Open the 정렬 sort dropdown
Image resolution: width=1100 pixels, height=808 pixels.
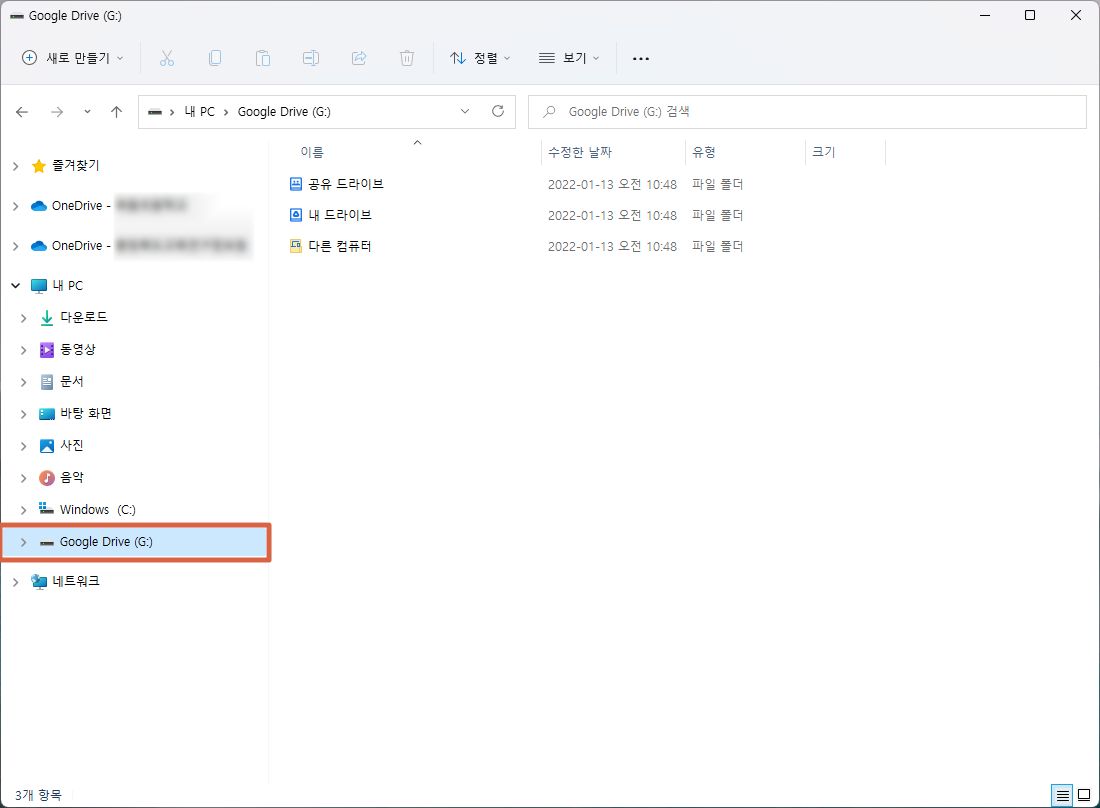pyautogui.click(x=480, y=58)
